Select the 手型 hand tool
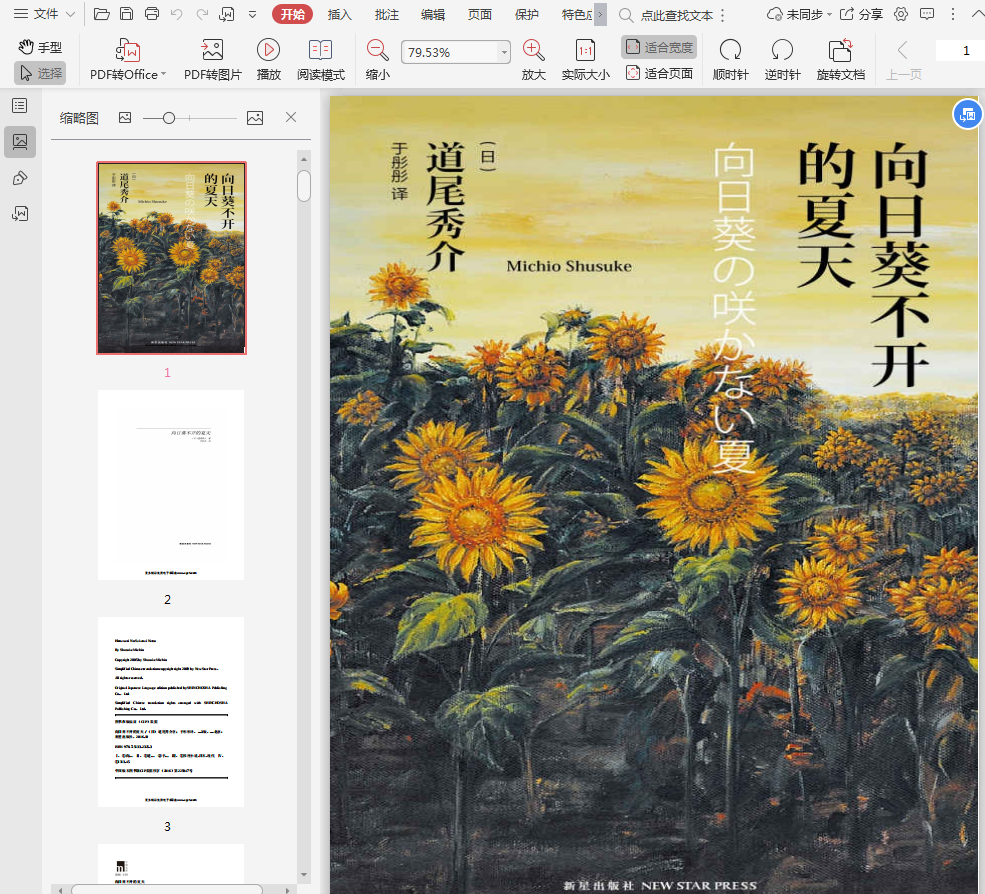 click(40, 47)
